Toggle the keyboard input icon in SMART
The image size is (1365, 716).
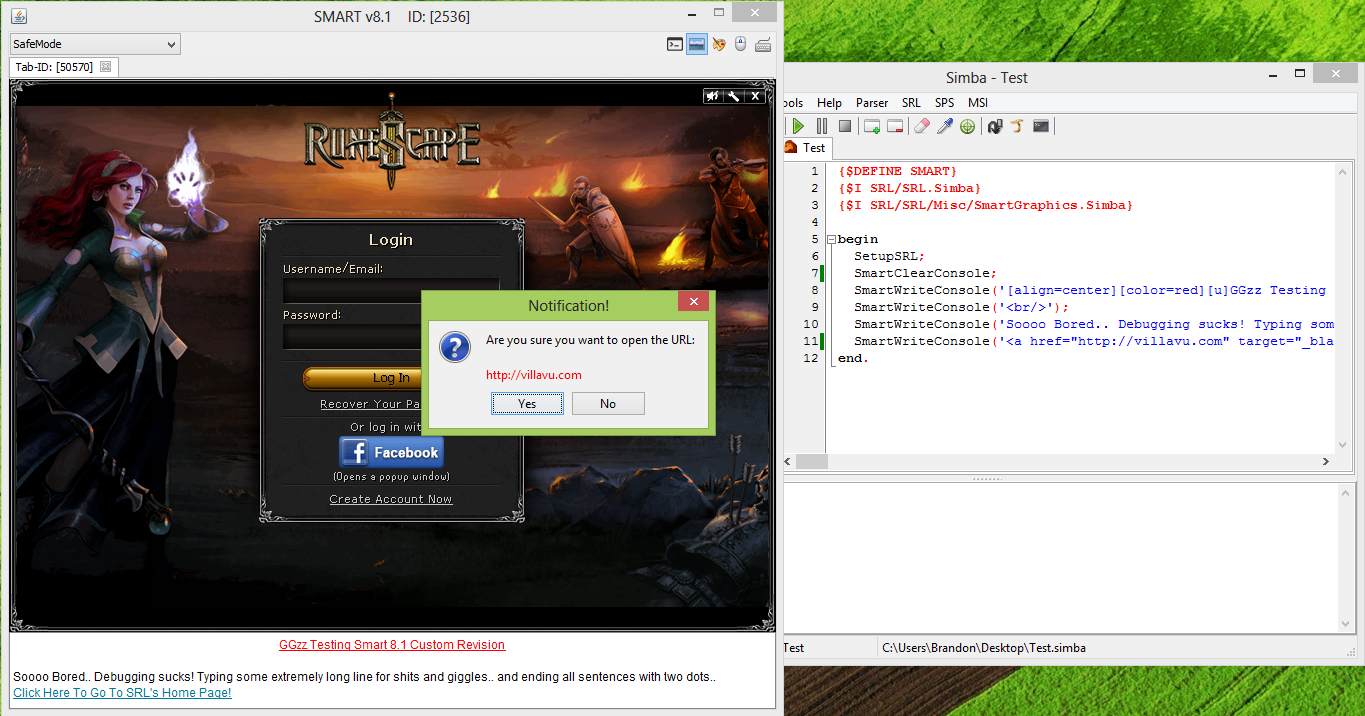(763, 44)
